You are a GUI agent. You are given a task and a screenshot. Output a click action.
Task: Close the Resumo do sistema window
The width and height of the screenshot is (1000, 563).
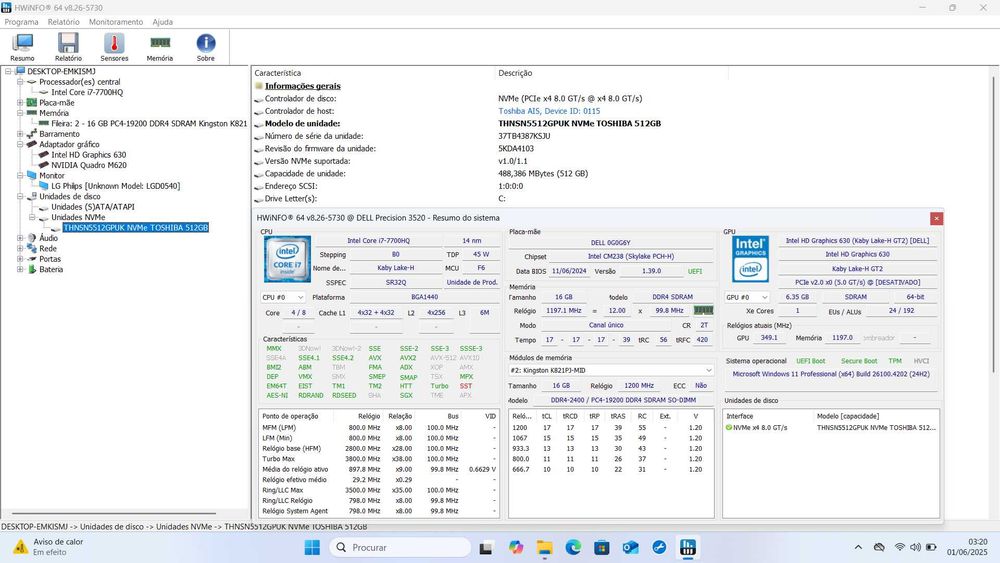(936, 219)
